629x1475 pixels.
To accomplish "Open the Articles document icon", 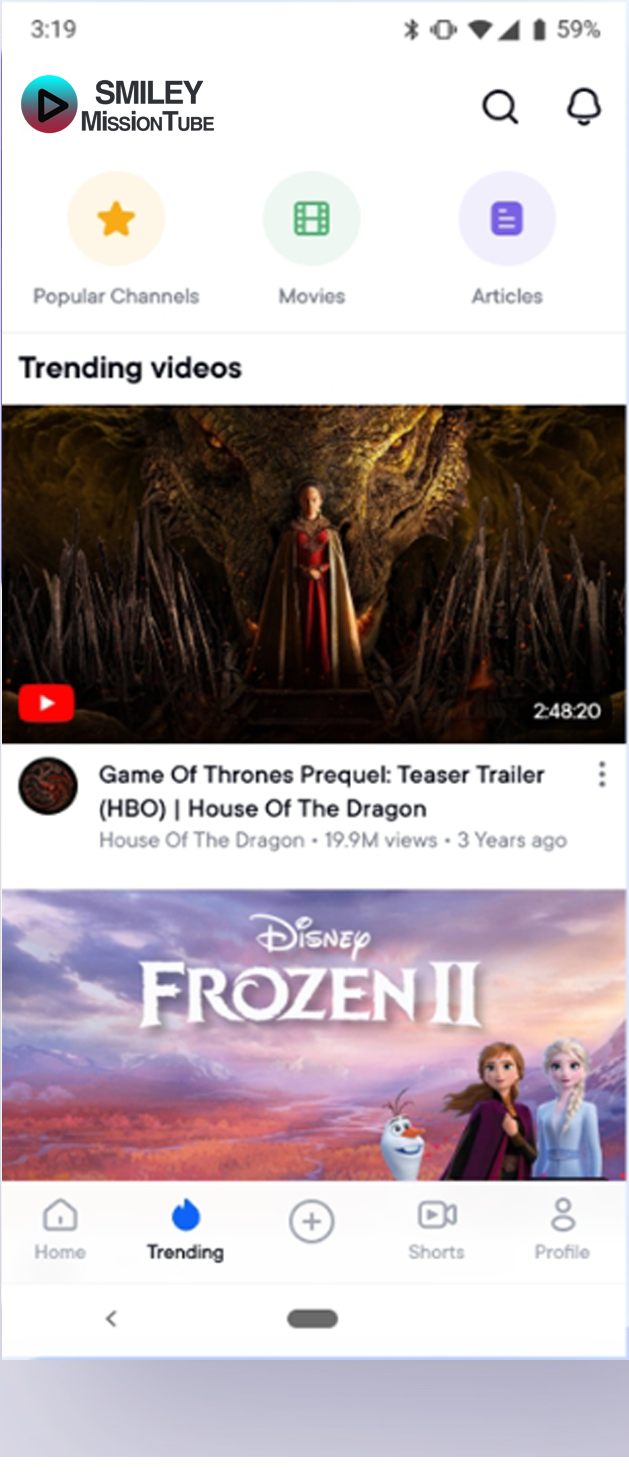I will tap(507, 219).
